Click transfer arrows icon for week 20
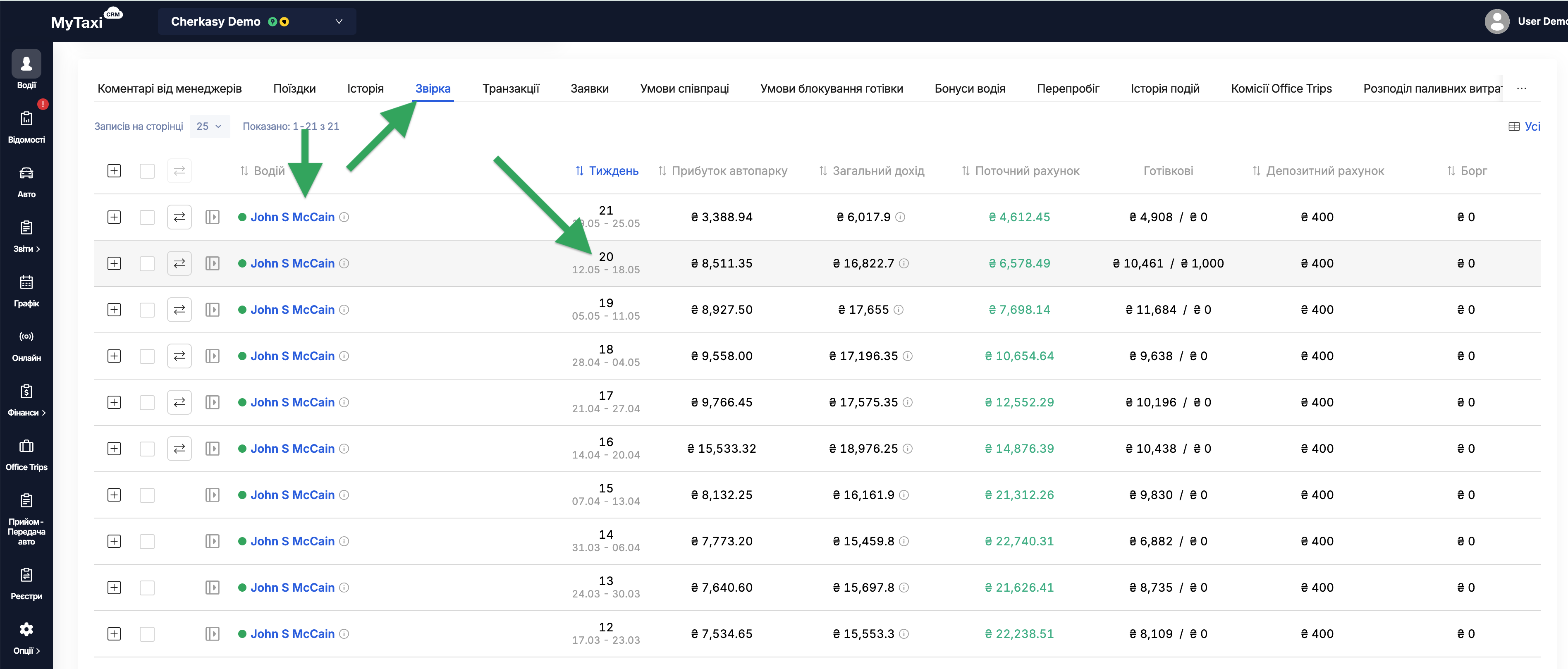The width and height of the screenshot is (1568, 669). (x=179, y=263)
